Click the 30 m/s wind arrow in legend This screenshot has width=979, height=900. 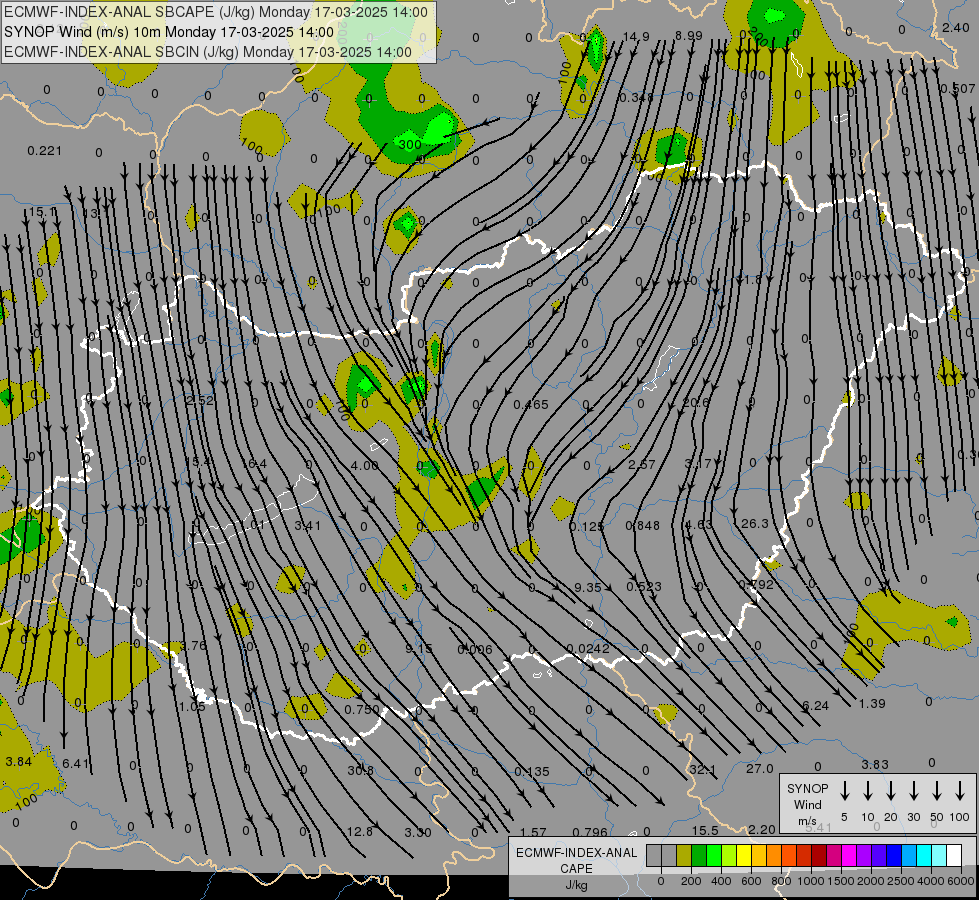pyautogui.click(x=913, y=791)
